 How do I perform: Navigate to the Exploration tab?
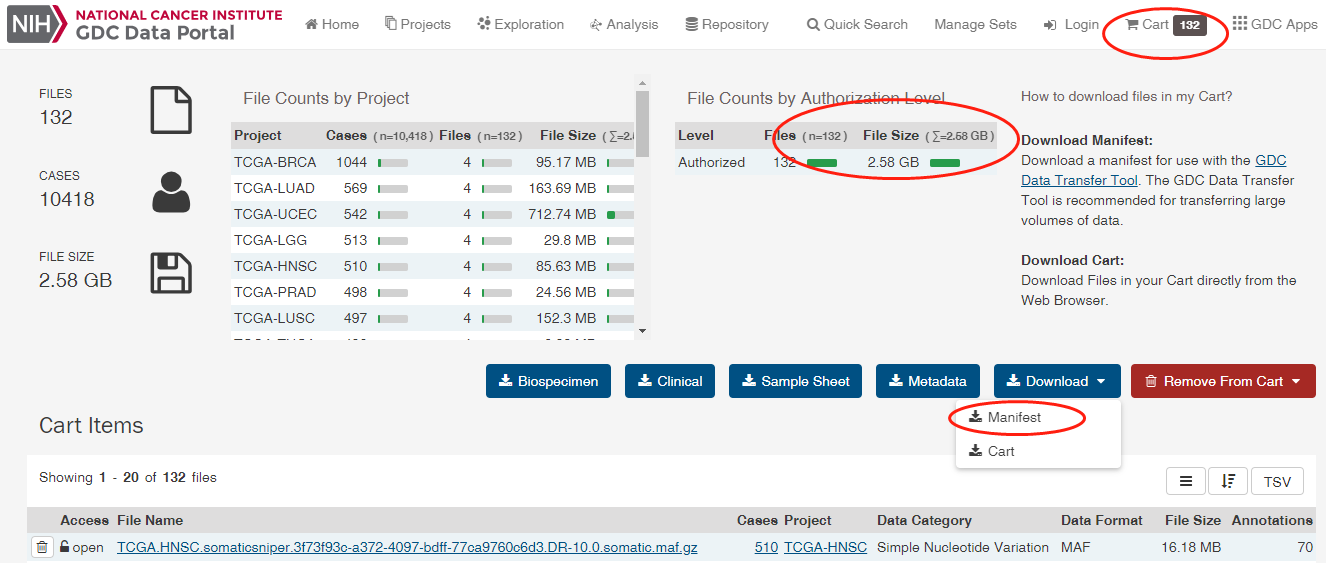pos(520,24)
